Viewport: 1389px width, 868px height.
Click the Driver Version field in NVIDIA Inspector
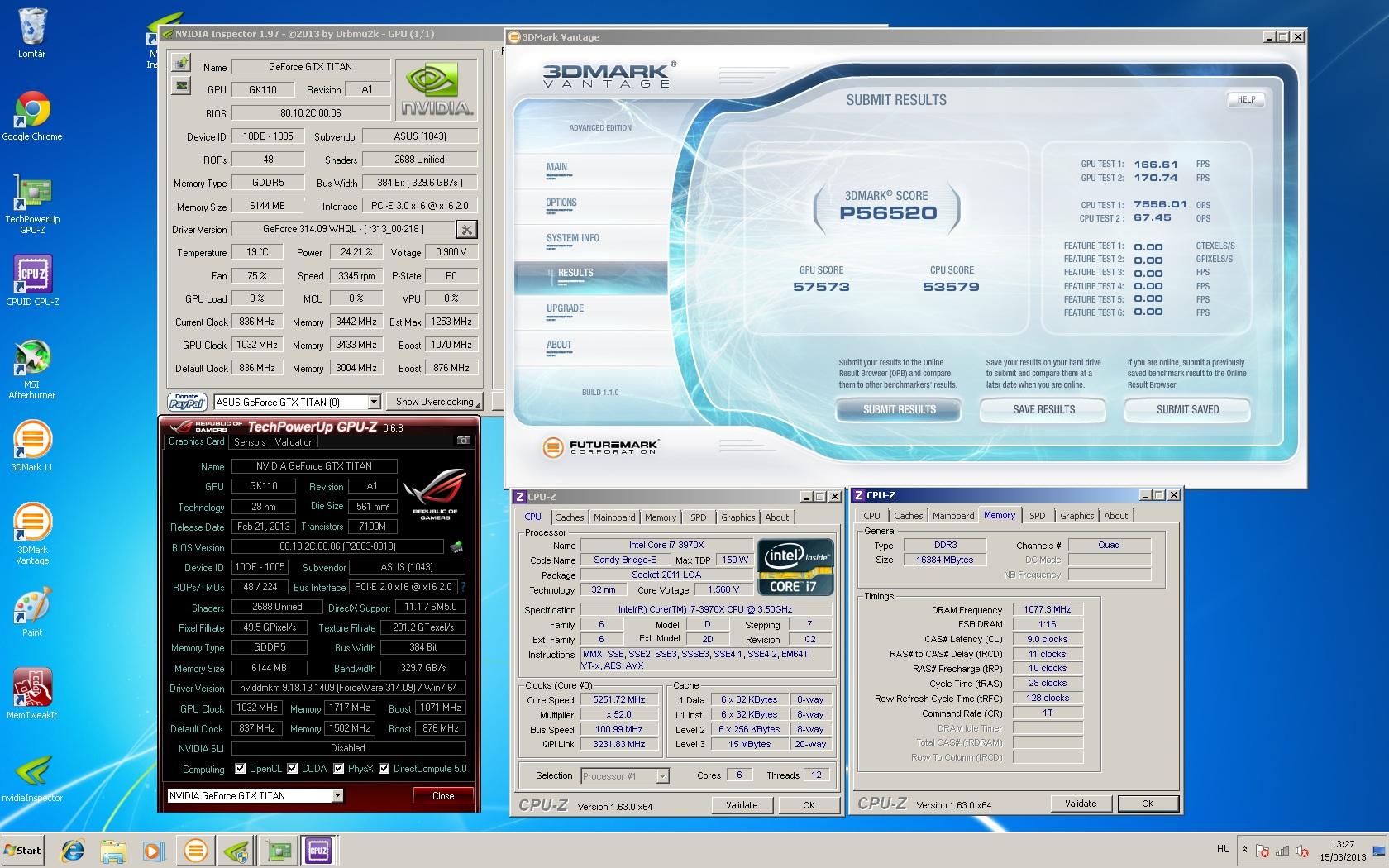343,229
